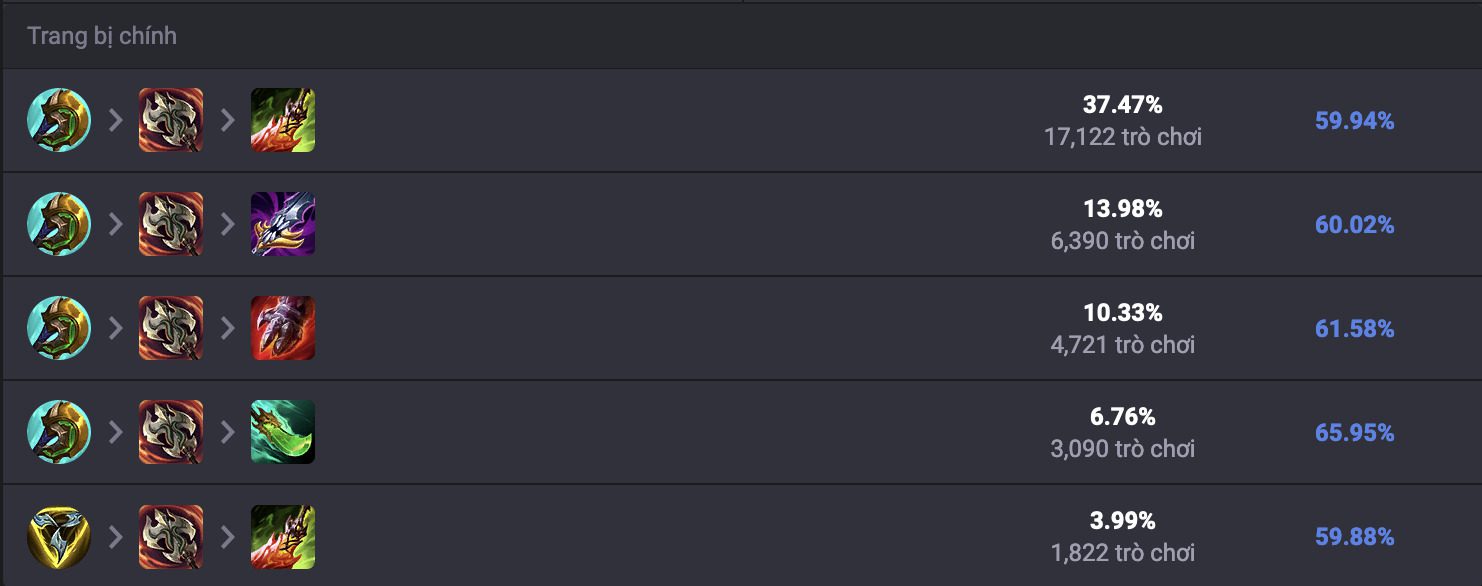1482x586 pixels.
Task: Click the green-red sword item in the 17,122 games row
Action: [x=283, y=120]
